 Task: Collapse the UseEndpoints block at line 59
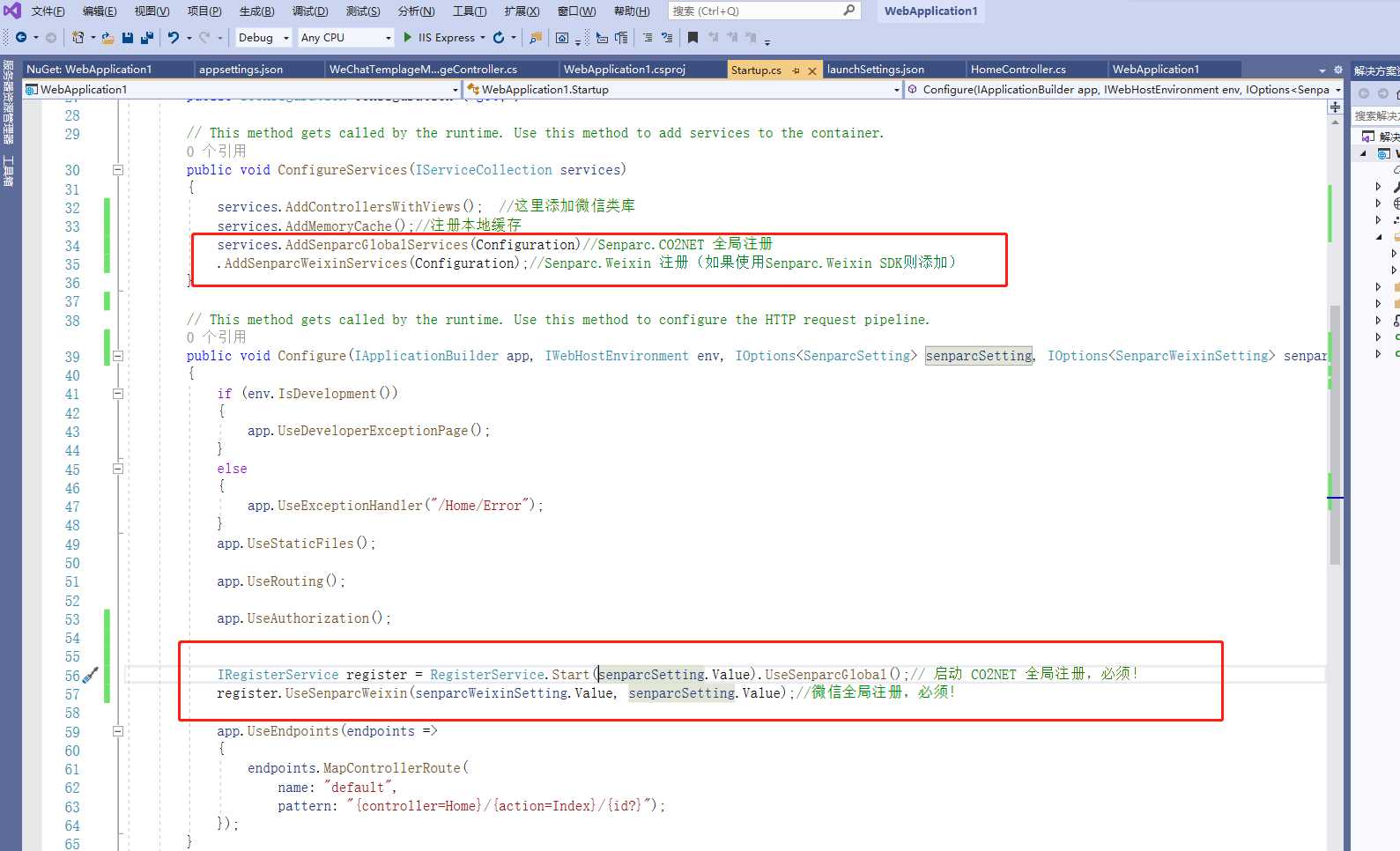pos(117,731)
